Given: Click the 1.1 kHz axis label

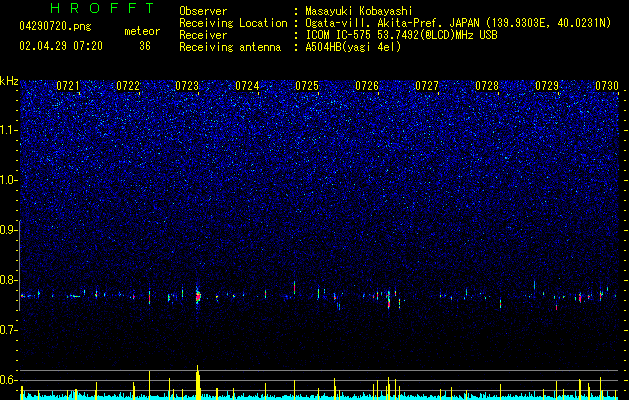Looking at the screenshot, I should pos(8,130).
